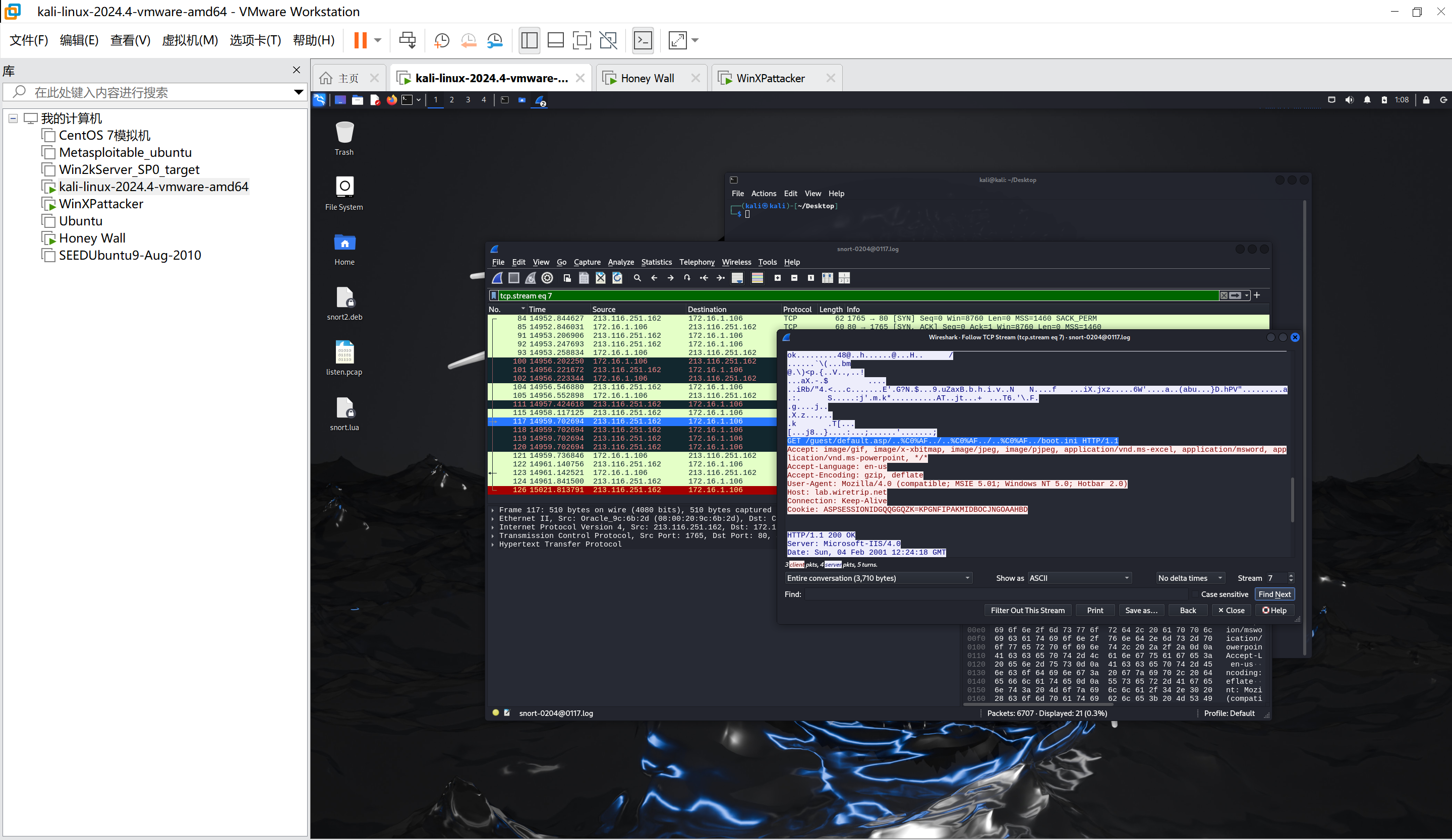The width and height of the screenshot is (1452, 840).
Task: Toggle the colorize packet list icon
Action: pos(757,278)
